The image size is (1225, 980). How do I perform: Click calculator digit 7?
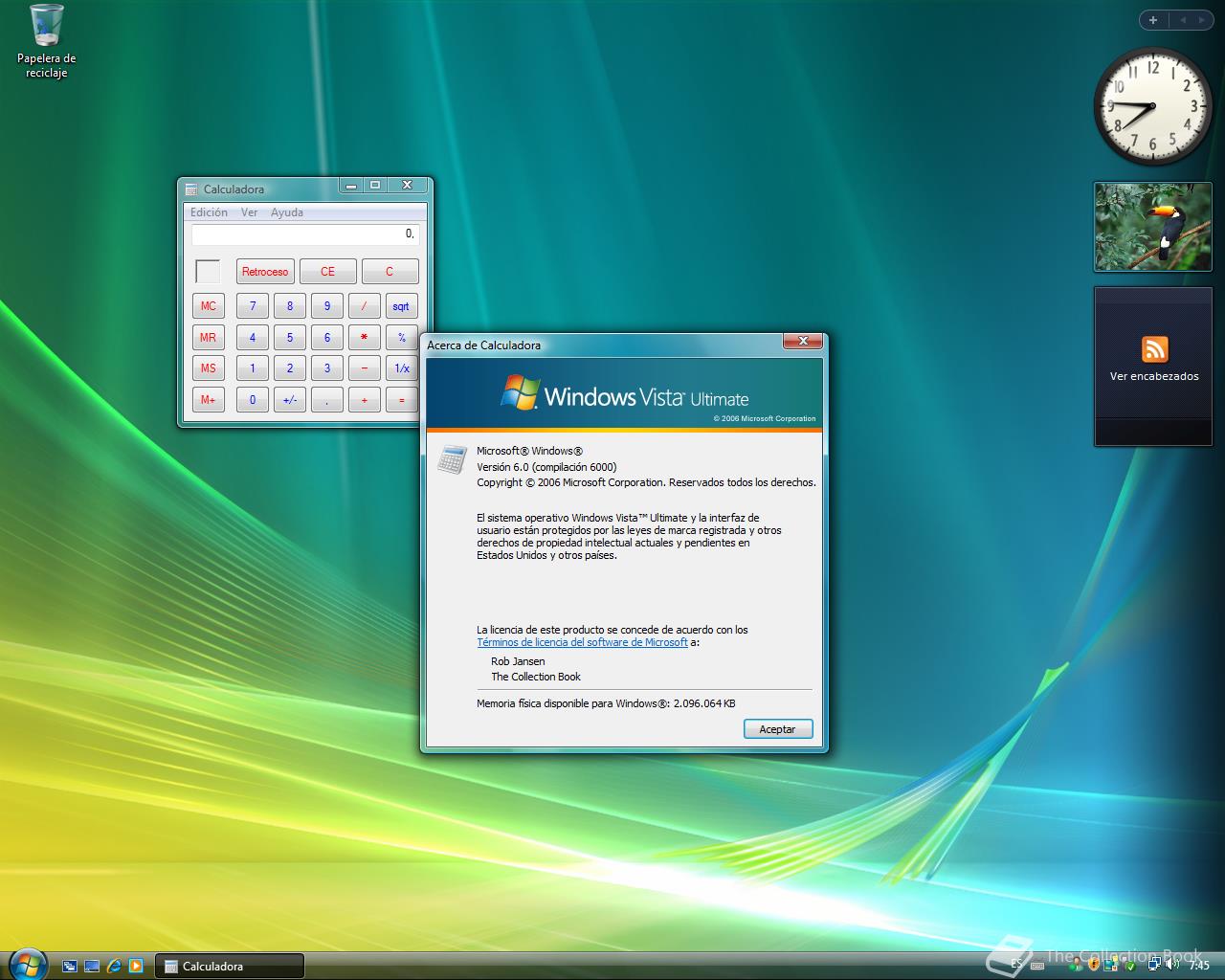coord(253,306)
